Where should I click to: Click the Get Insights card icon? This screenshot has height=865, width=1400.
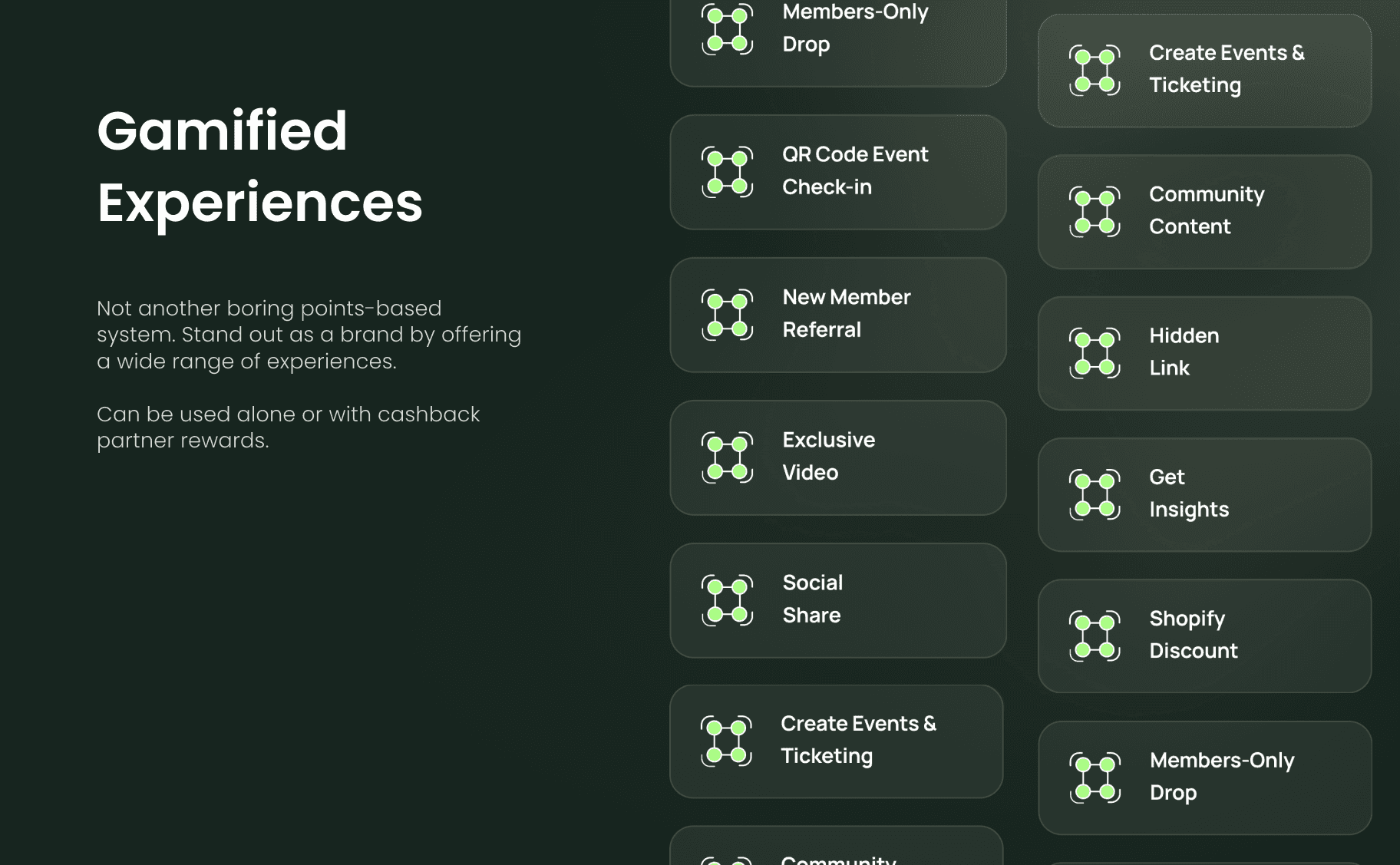[1095, 494]
